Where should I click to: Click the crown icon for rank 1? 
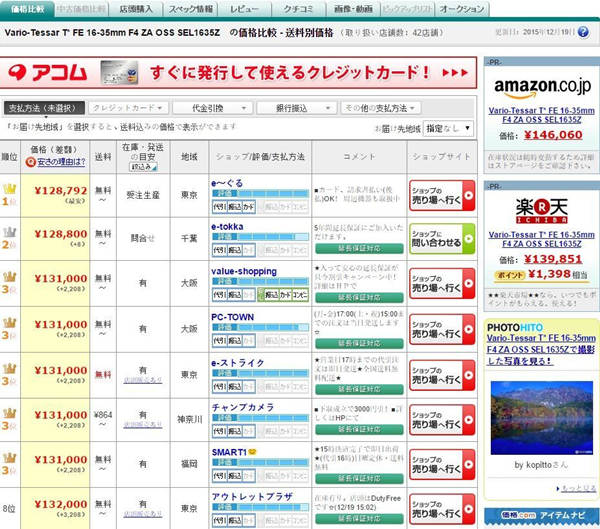click(x=10, y=188)
